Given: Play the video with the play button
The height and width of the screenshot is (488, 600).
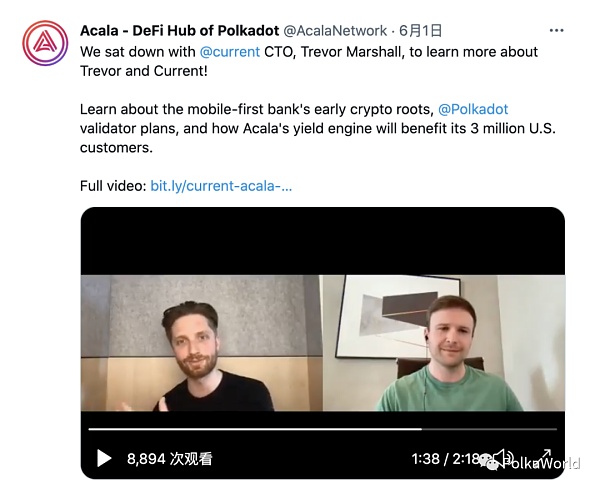Looking at the screenshot, I should click(x=104, y=458).
